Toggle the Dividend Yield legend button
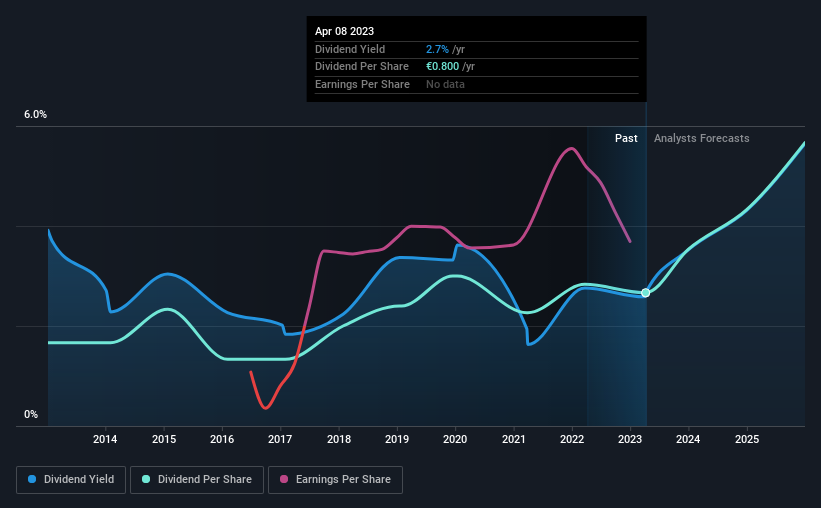The width and height of the screenshot is (821, 508). tap(71, 480)
